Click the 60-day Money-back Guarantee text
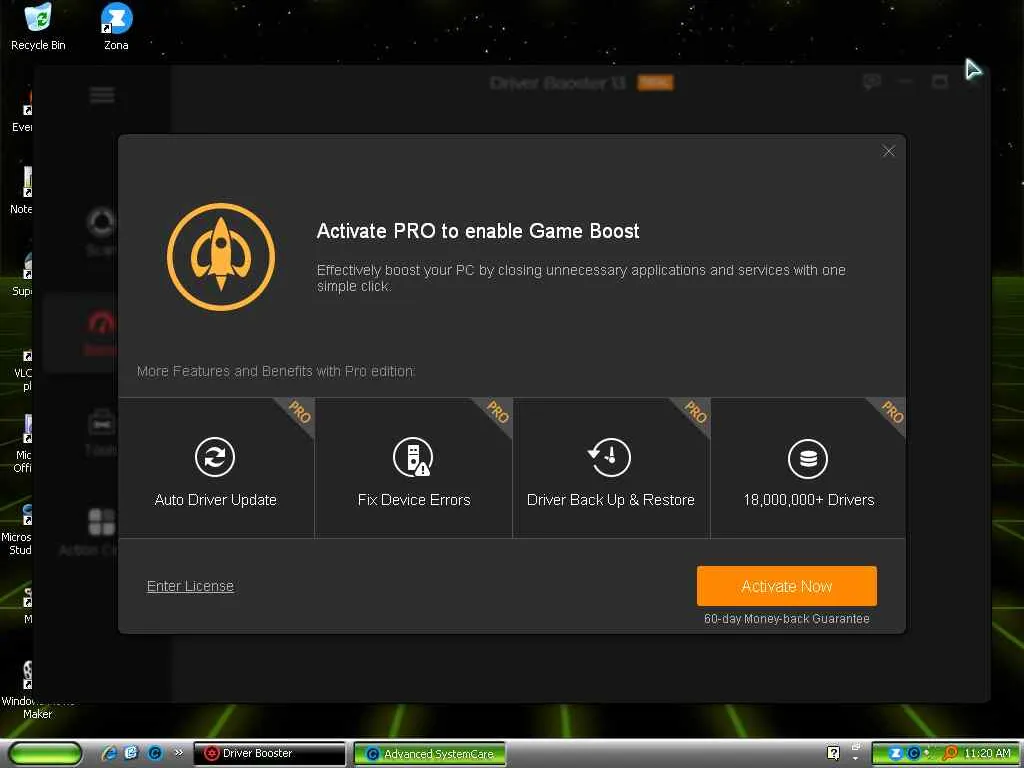The image size is (1024, 768). point(786,618)
